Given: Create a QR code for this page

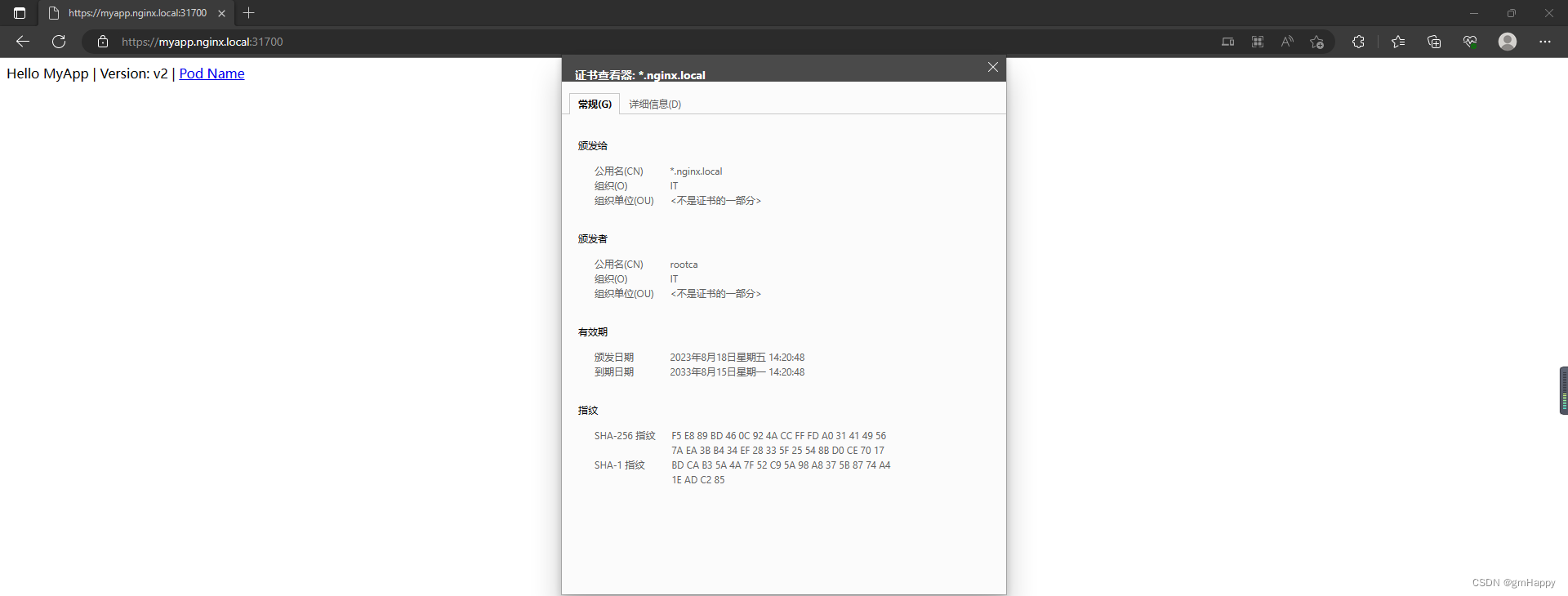Looking at the screenshot, I should [x=1258, y=42].
